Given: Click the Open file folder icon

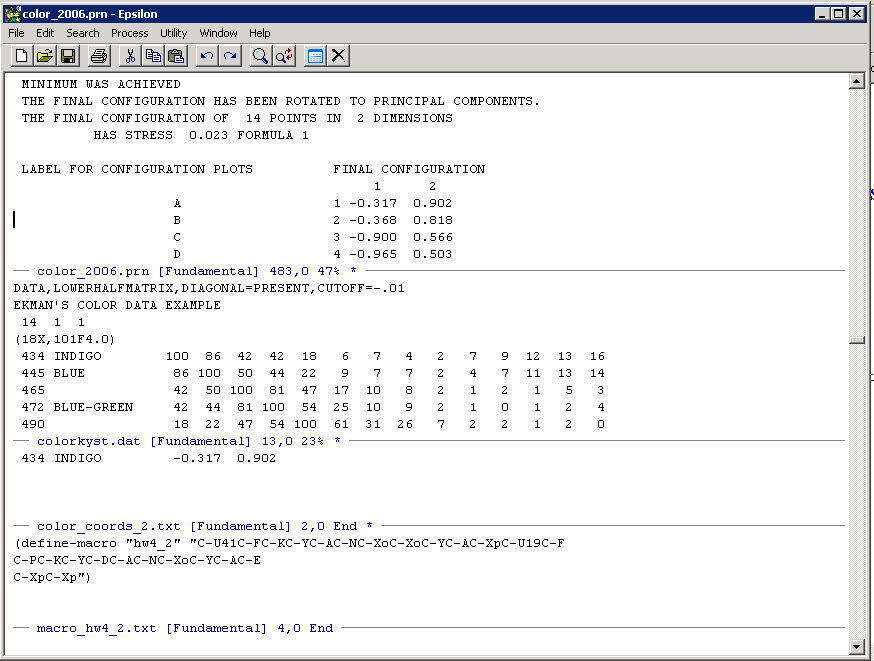Looking at the screenshot, I should (45, 56).
